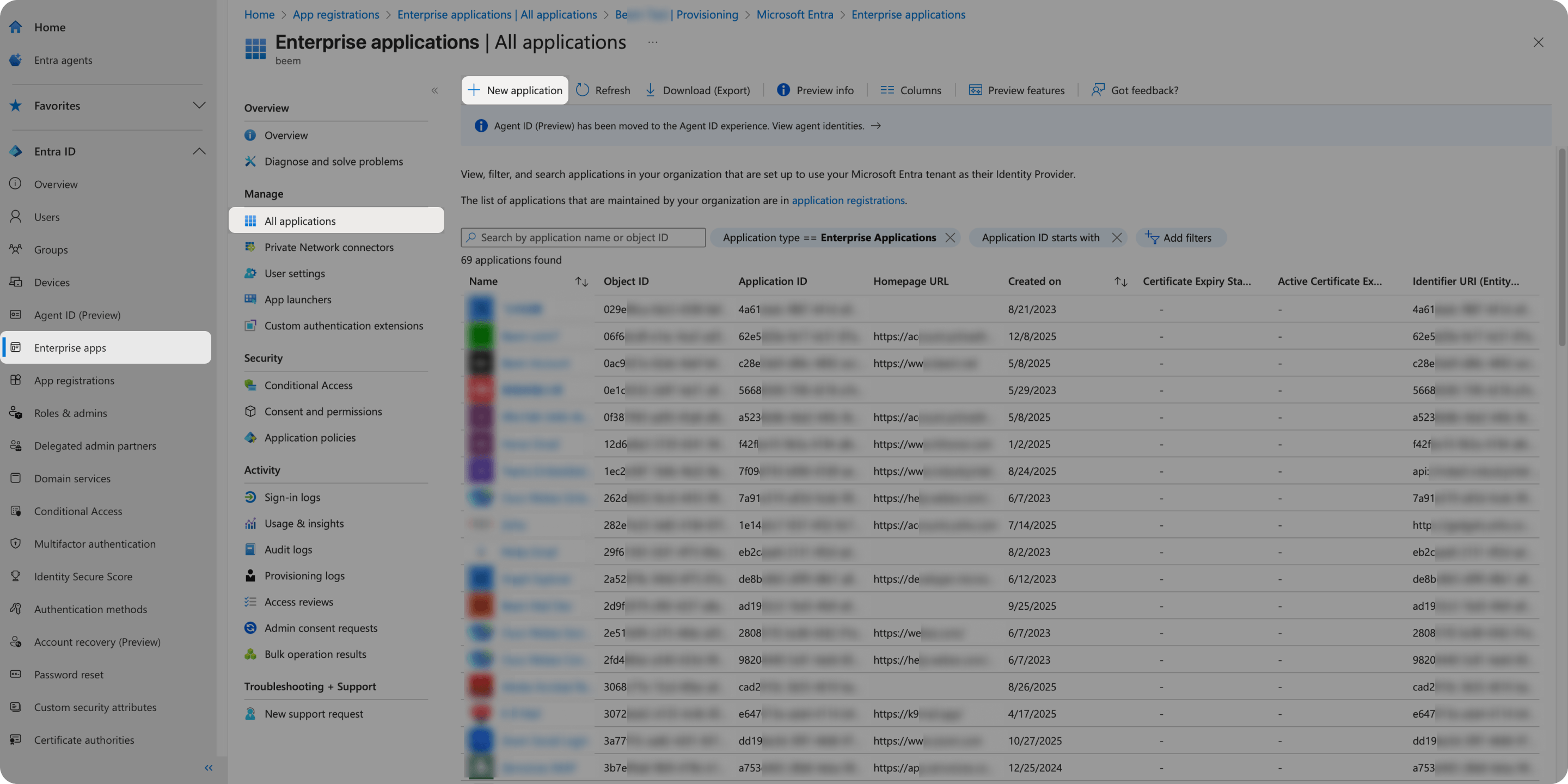
Task: Open Access reviews
Action: tap(299, 602)
